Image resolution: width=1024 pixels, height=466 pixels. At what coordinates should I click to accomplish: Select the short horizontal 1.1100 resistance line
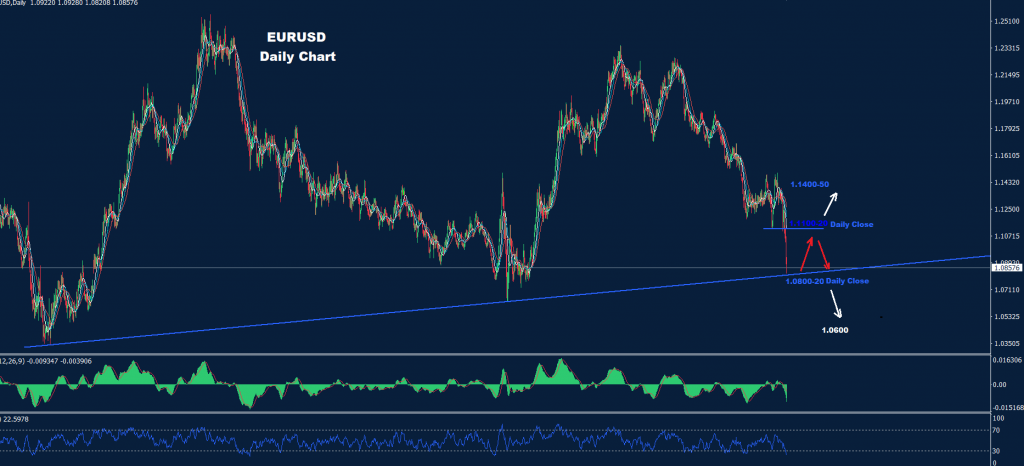pyautogui.click(x=793, y=228)
